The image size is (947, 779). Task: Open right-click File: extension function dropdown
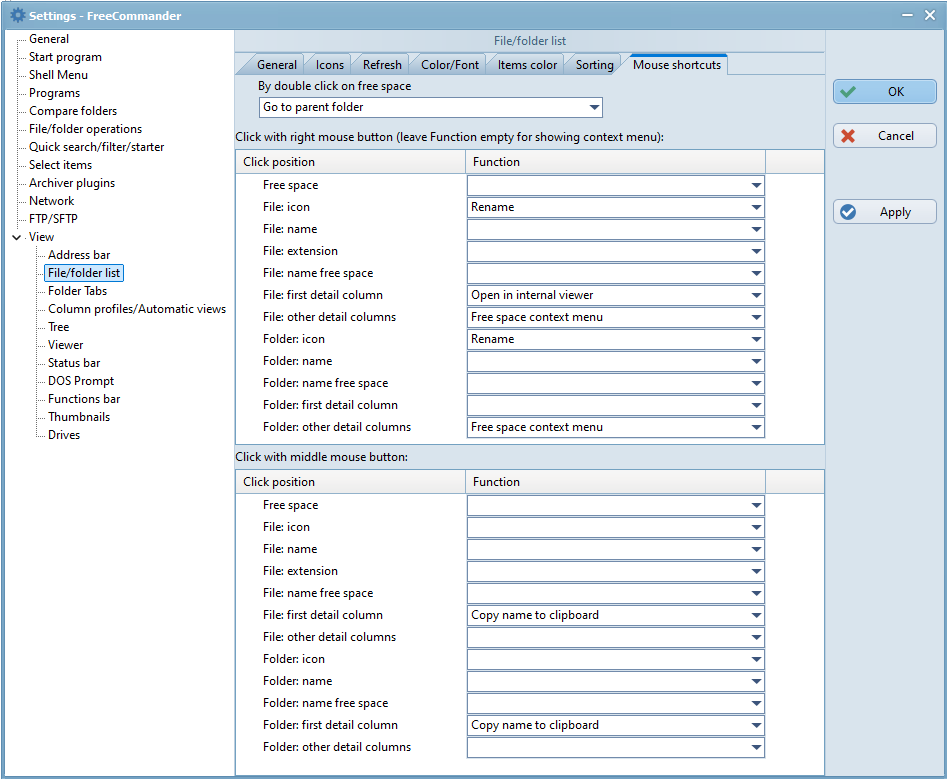pos(615,251)
